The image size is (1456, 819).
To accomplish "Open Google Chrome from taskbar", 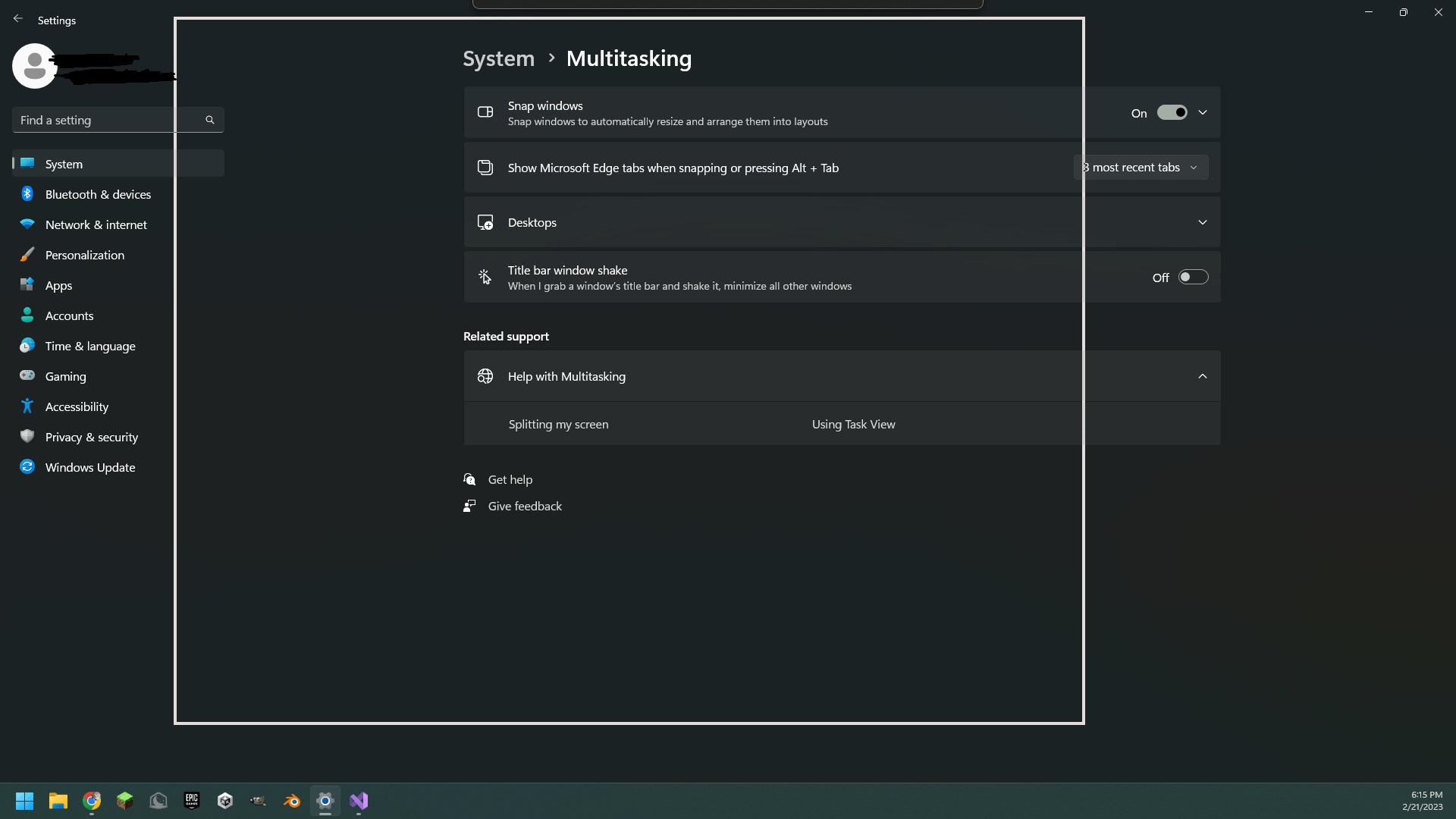I will pos(92,801).
